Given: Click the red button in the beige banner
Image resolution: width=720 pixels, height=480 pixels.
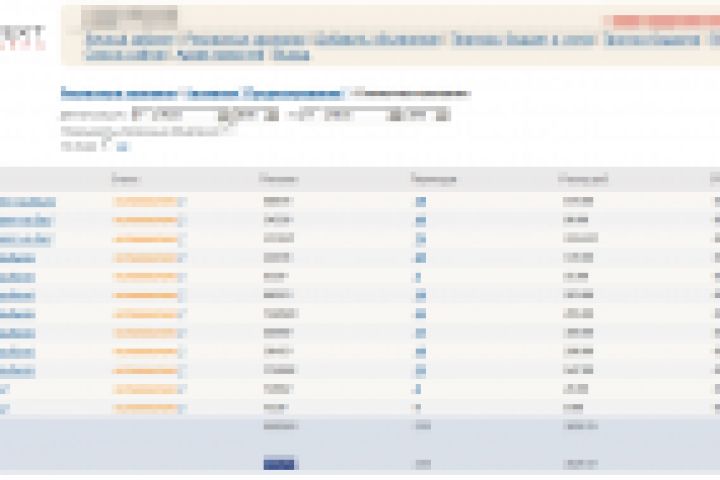Looking at the screenshot, I should click(662, 21).
